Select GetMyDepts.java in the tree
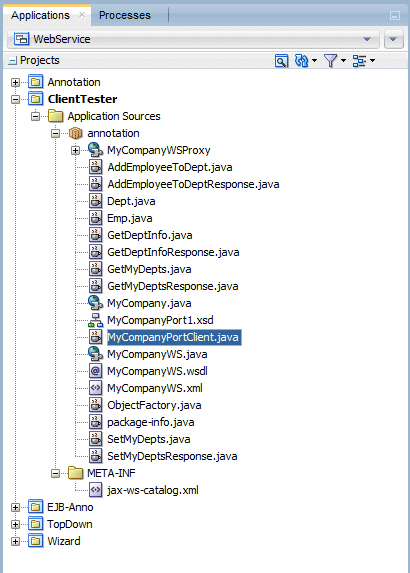The width and height of the screenshot is (410, 573). pyautogui.click(x=149, y=269)
